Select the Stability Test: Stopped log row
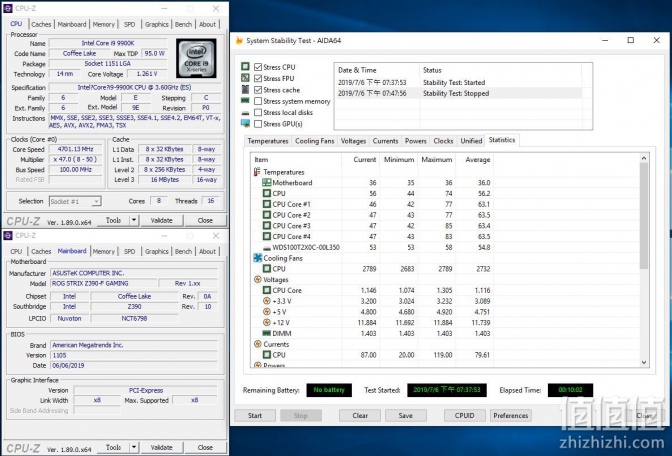 click(459, 93)
